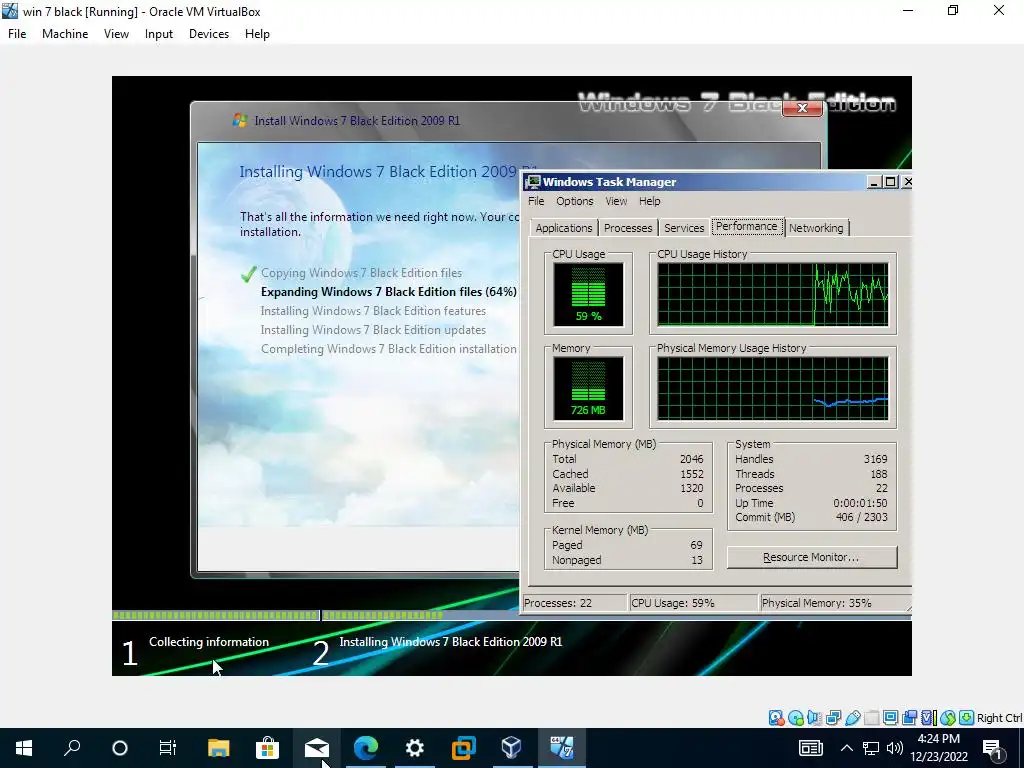Open Microsoft Store from taskbar
The image size is (1024, 768).
267,748
